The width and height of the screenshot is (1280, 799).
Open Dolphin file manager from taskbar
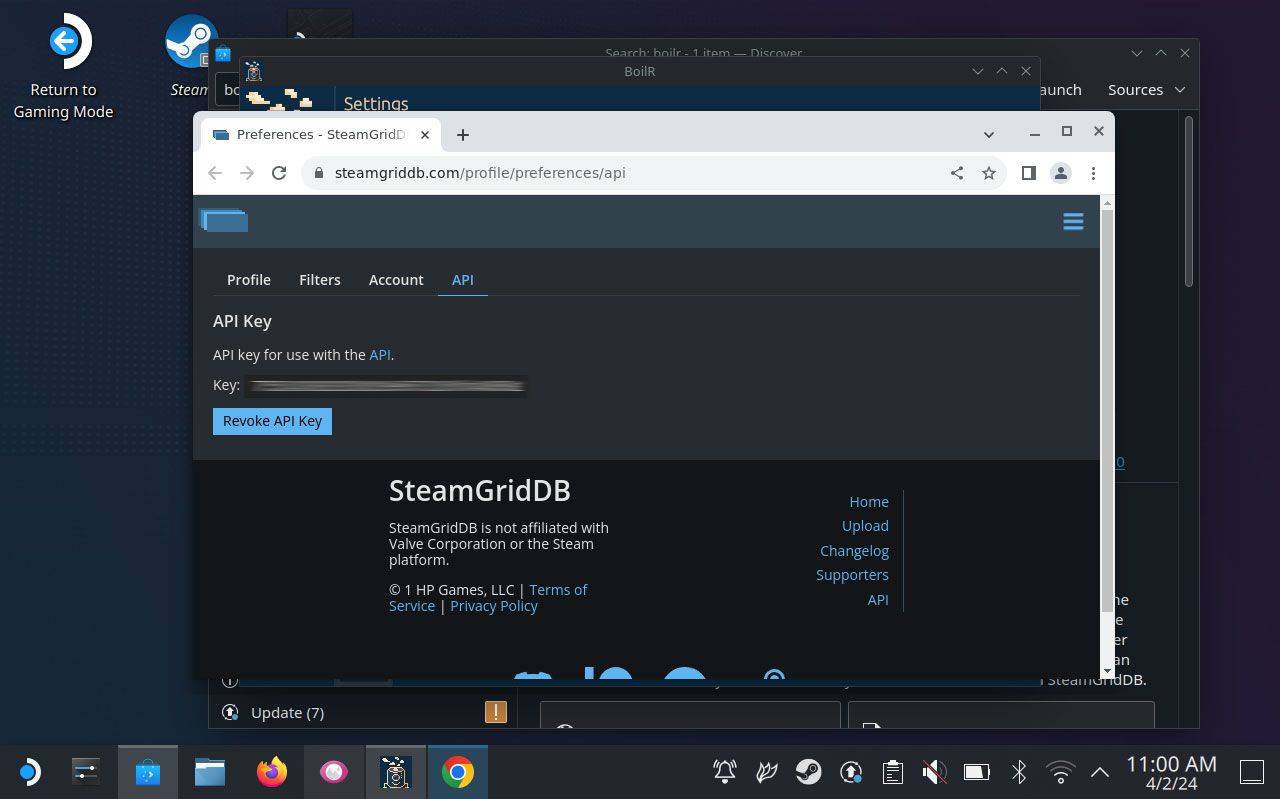tap(209, 772)
